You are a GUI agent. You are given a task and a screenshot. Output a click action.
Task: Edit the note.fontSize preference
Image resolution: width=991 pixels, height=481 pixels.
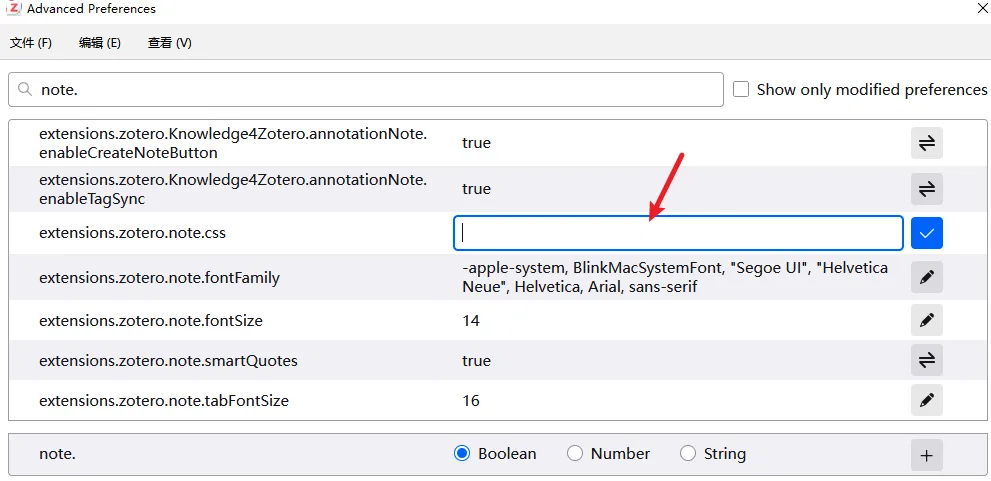(927, 320)
